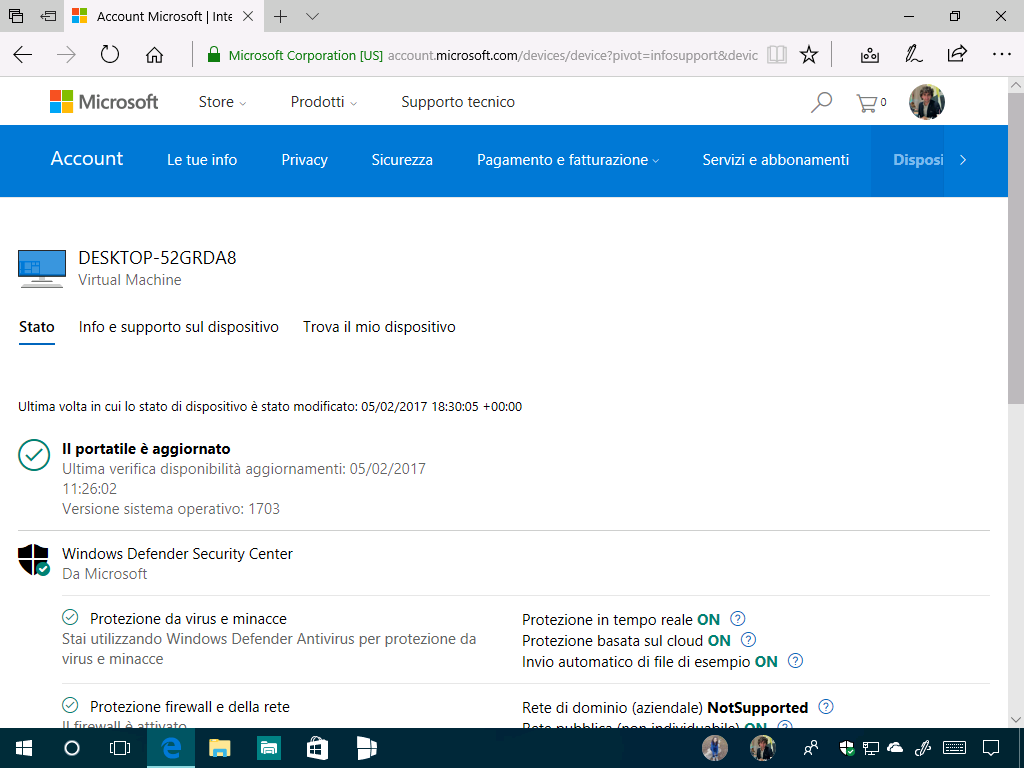
Task: Switch to Info e supporto sul dispositivo tab
Action: (178, 327)
